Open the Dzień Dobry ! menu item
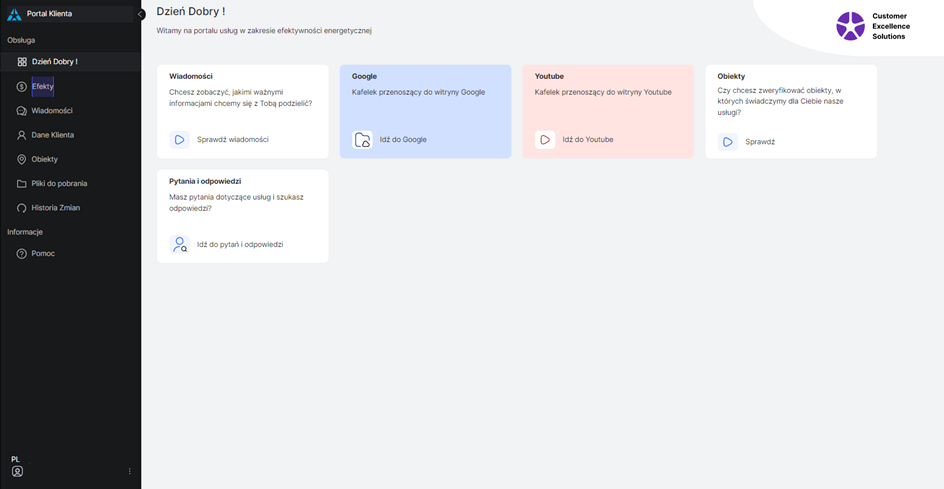The image size is (944, 489). 54,62
